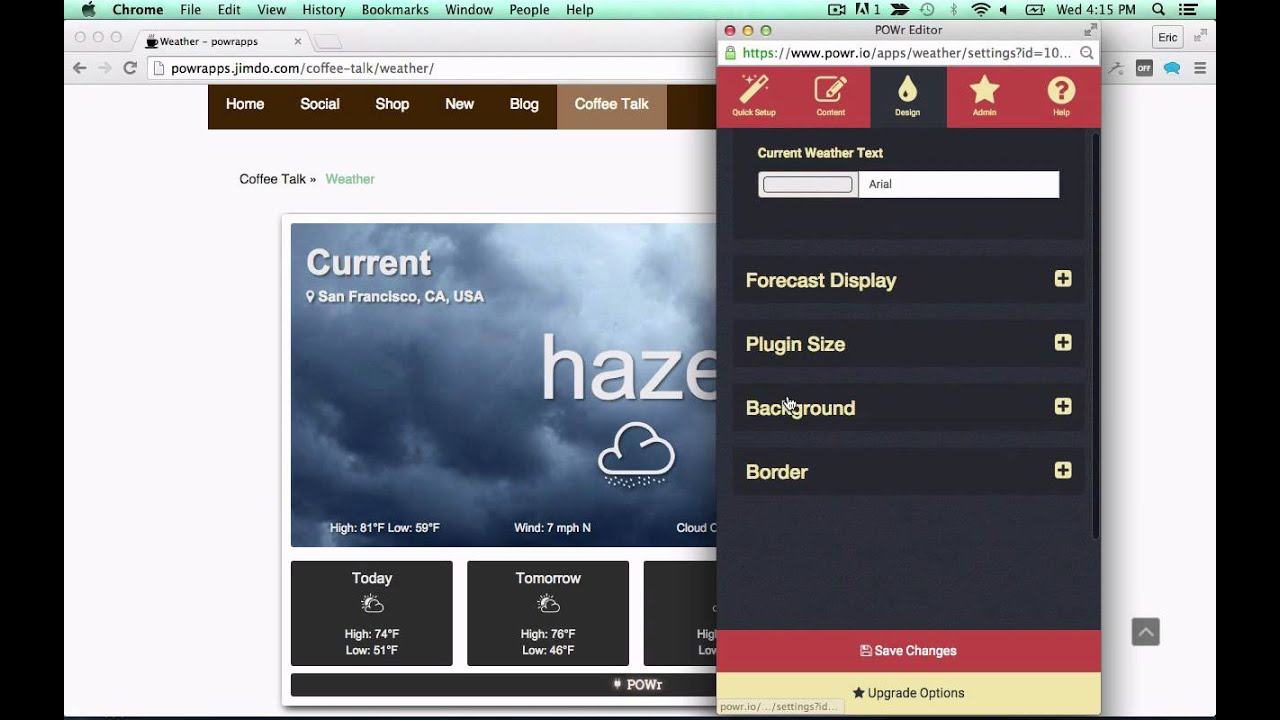Viewport: 1280px width, 720px height.
Task: Click Upgrade Options button
Action: (x=908, y=693)
